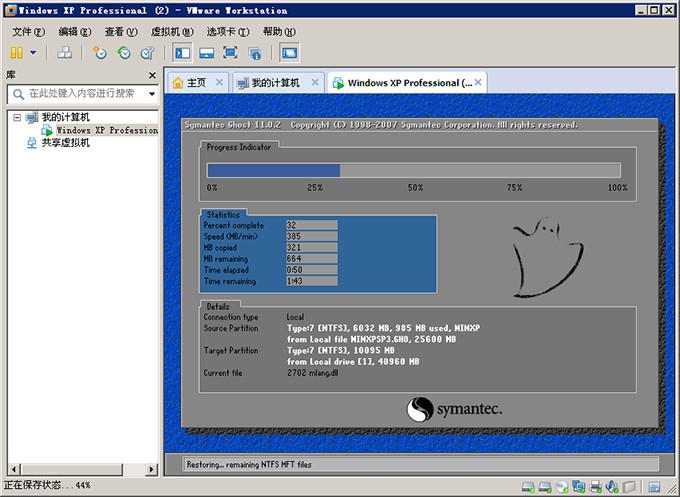Click Source Partition Type:7 NTFS line

coord(383,328)
